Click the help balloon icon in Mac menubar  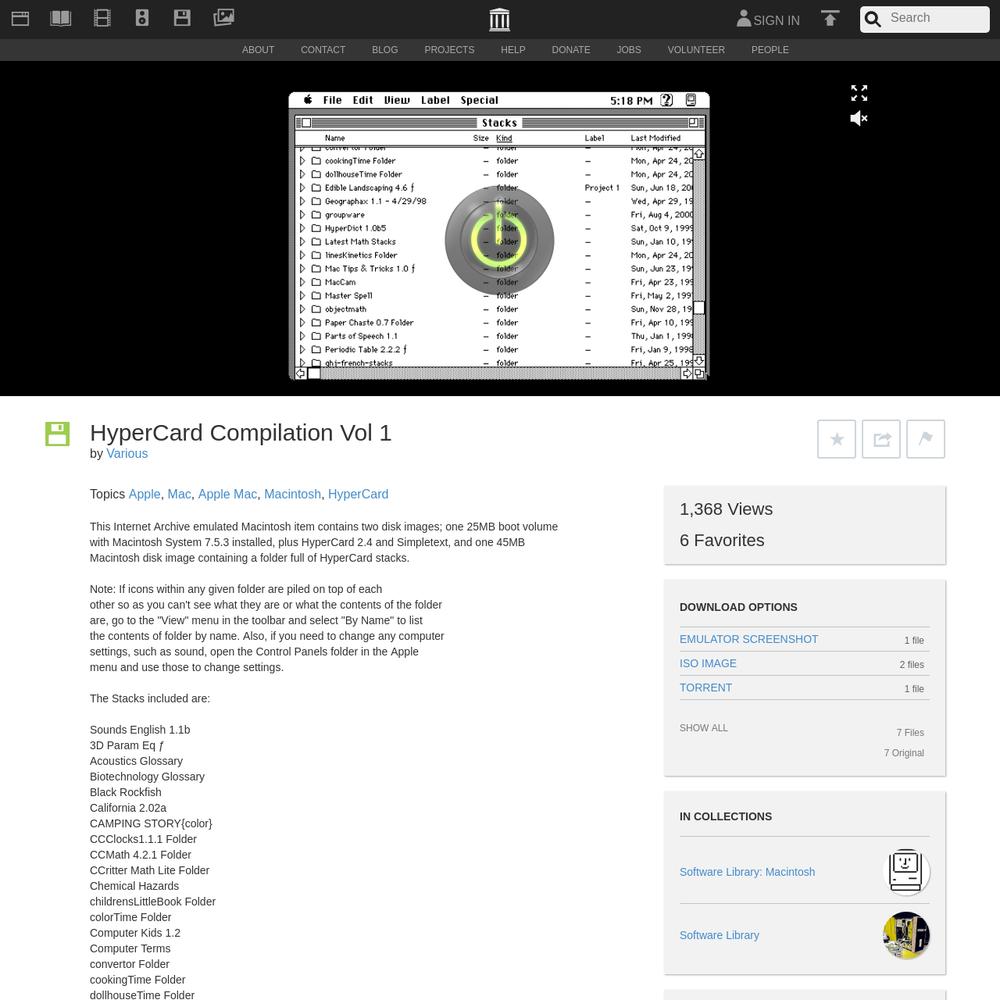tap(666, 100)
